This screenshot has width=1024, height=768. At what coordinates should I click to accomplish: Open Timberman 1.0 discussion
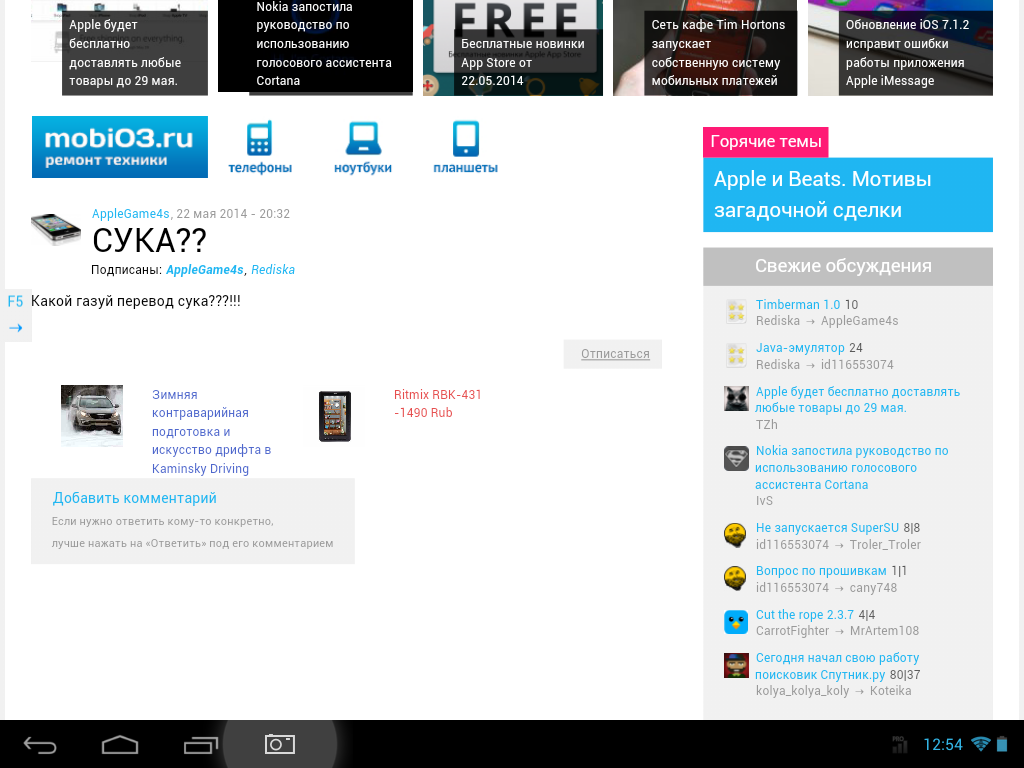(798, 304)
